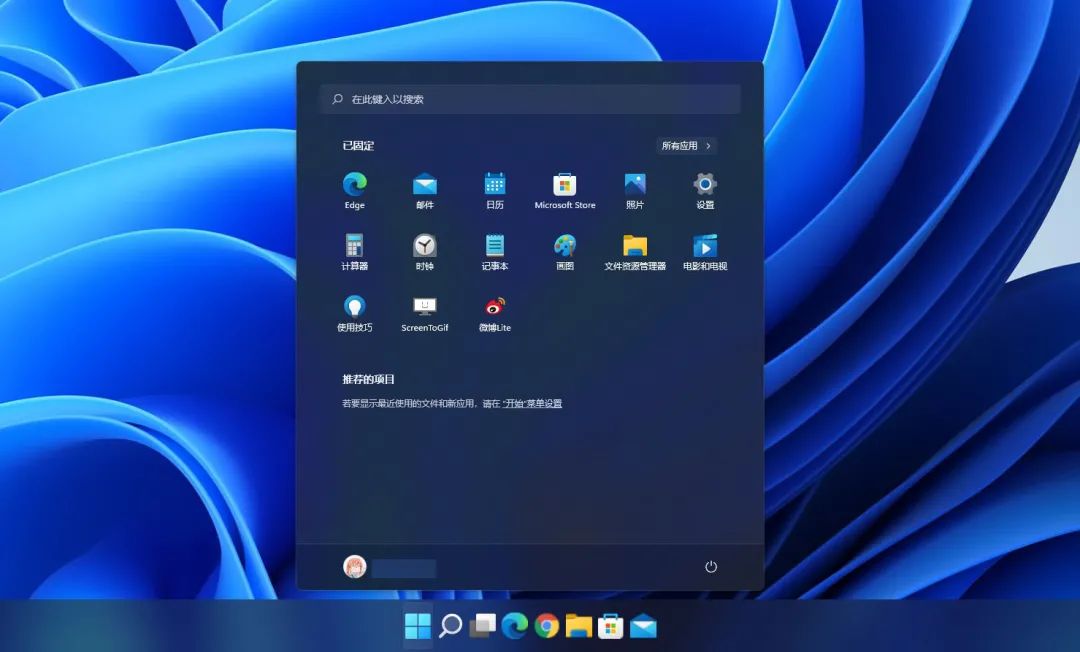Launch the 照片 (Photos) app
Screen dimensions: 1080x652
coord(635,191)
